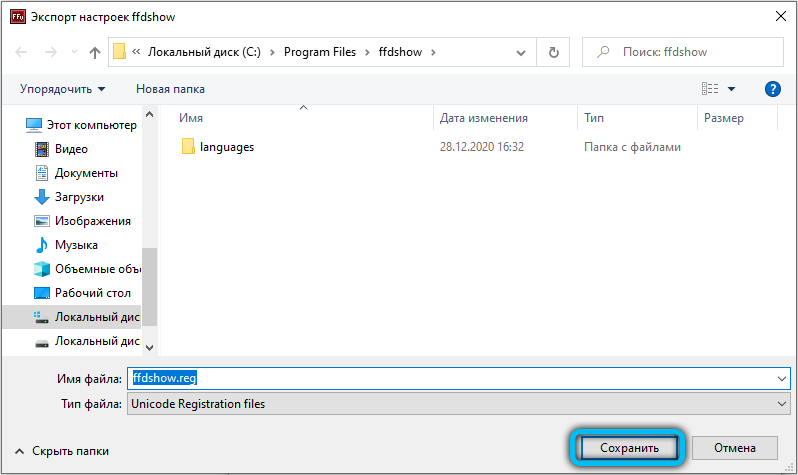Image resolution: width=798 pixels, height=475 pixels.
Task: Click the Папка с файлами type cell
Action: [632, 147]
